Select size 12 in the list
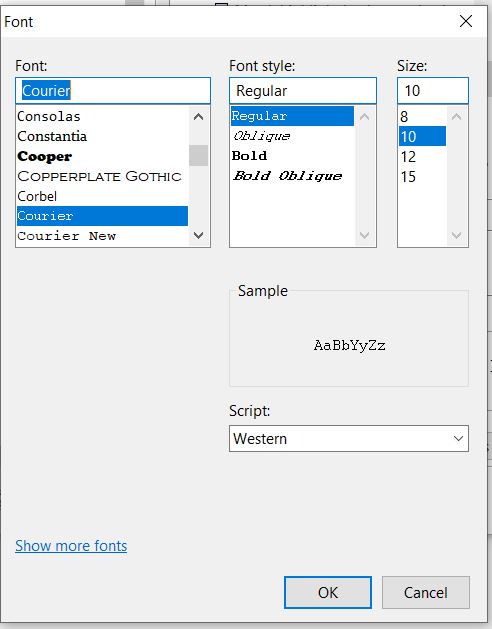The image size is (492, 629). click(x=422, y=156)
